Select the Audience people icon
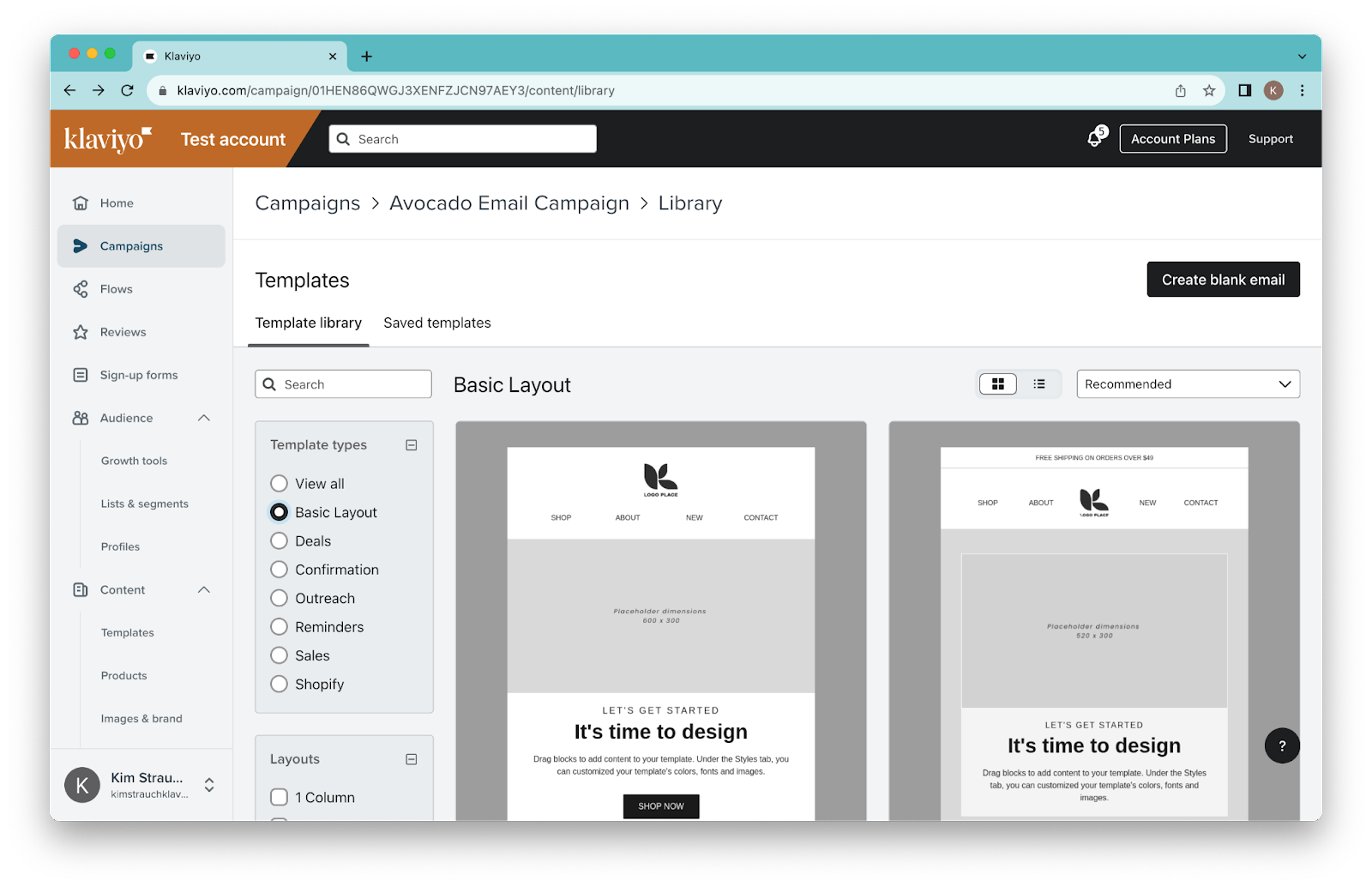 click(x=81, y=418)
